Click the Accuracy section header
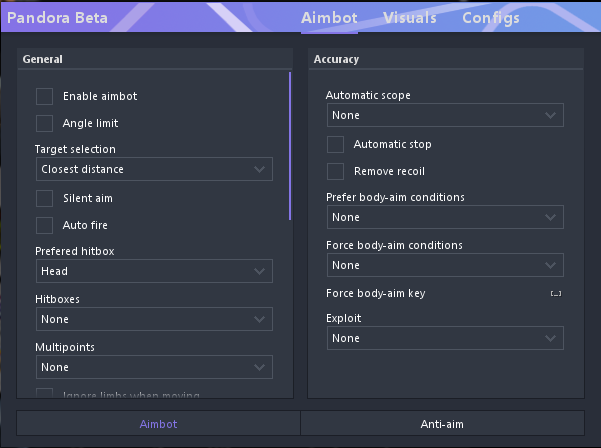The height and width of the screenshot is (448, 601). pyautogui.click(x=336, y=59)
